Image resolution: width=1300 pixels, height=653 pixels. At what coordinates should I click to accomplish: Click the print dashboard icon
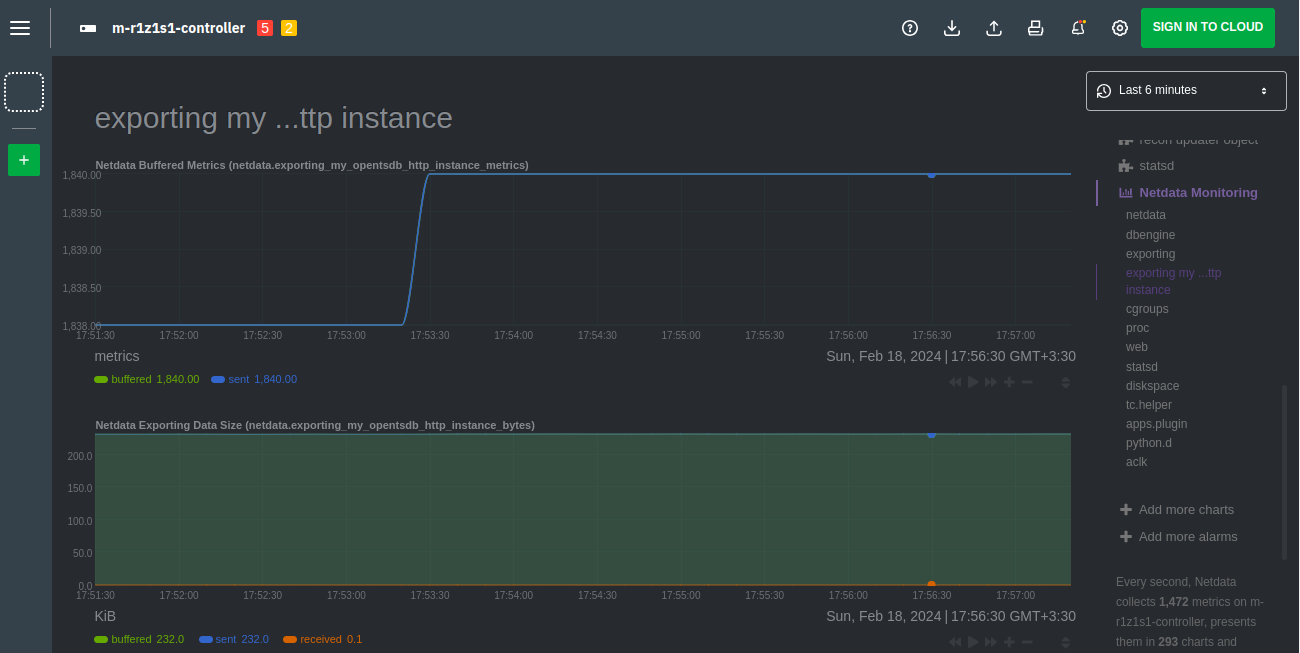(1036, 28)
